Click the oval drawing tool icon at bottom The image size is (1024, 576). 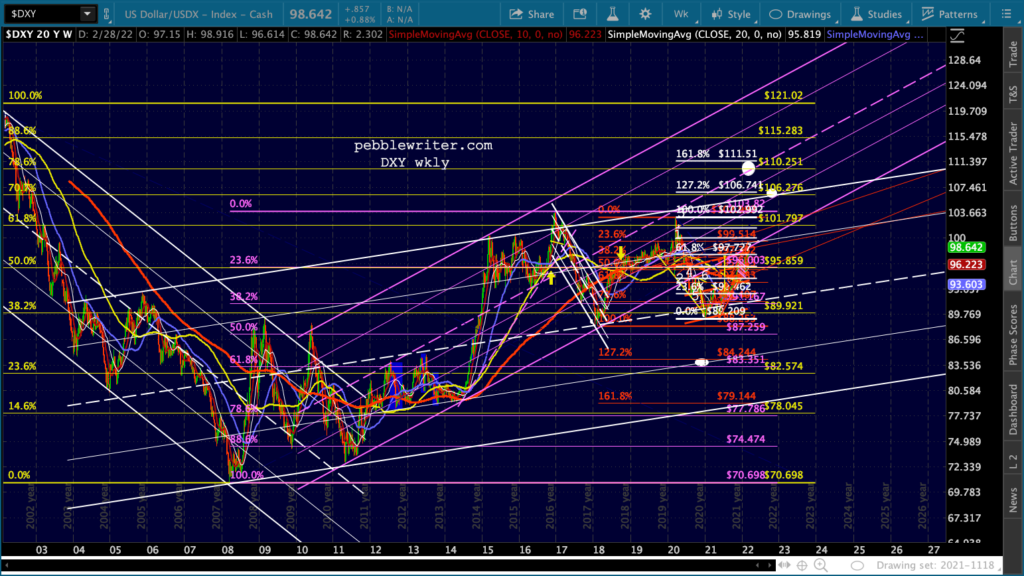click(x=857, y=566)
